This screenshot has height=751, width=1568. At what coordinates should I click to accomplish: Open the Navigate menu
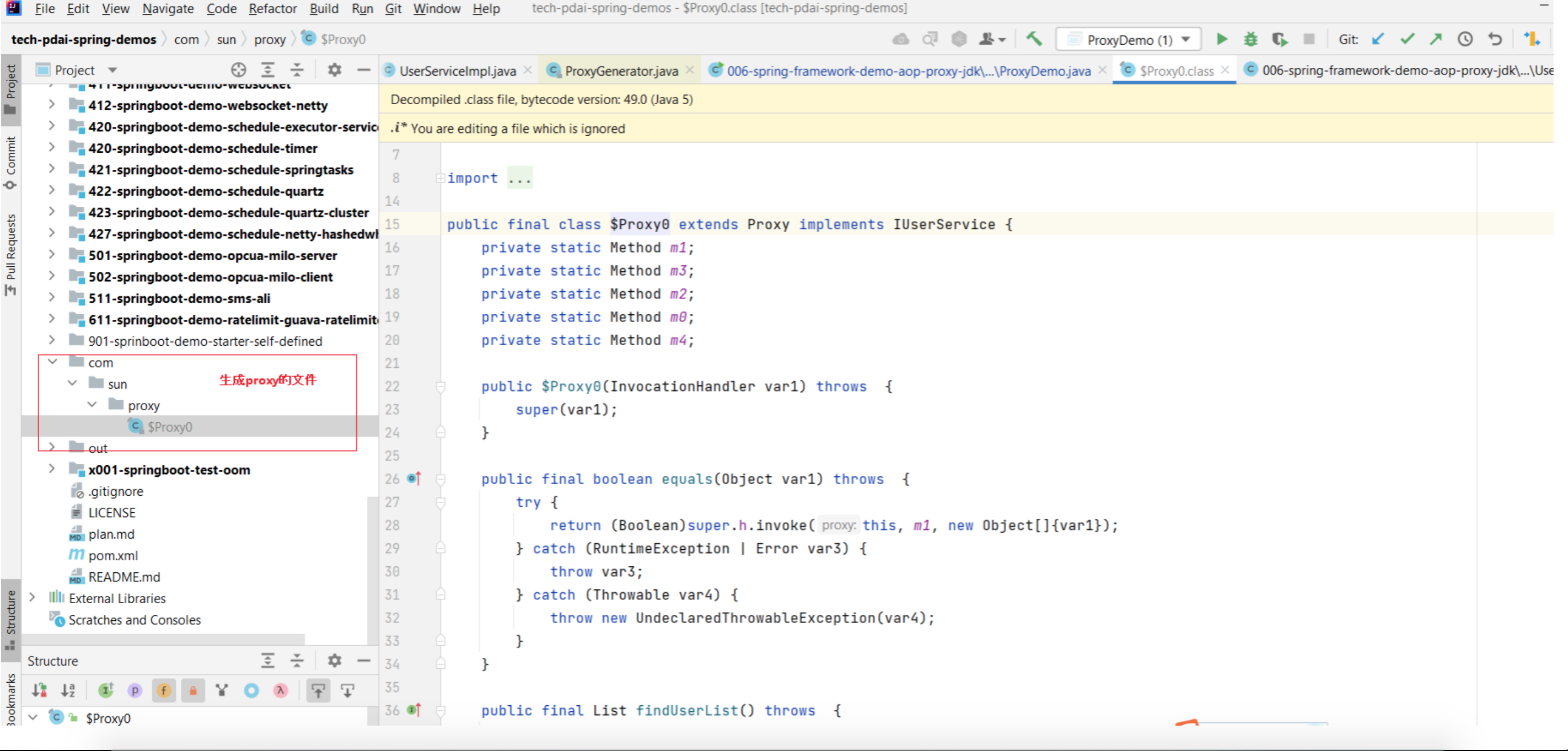(168, 8)
